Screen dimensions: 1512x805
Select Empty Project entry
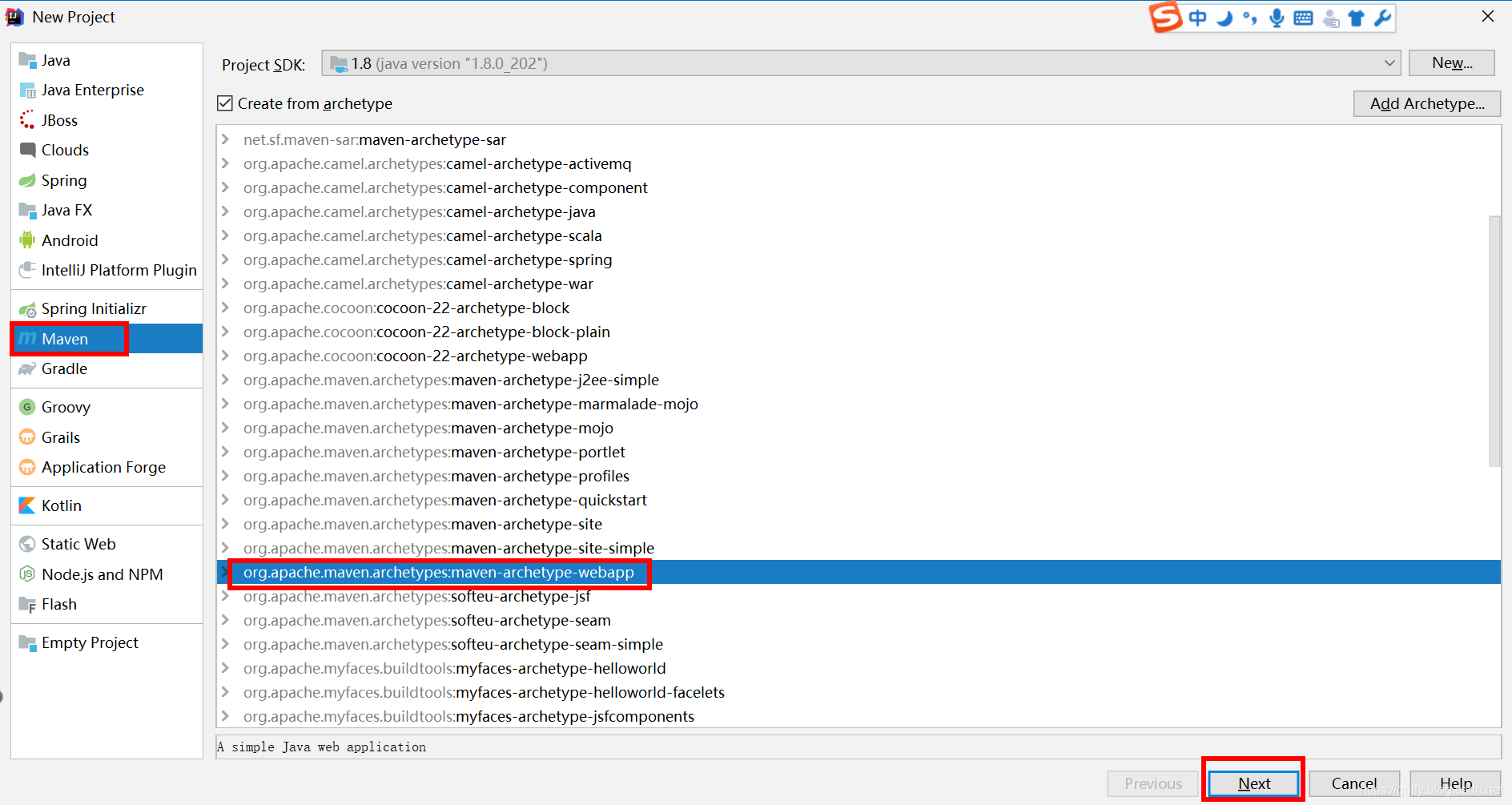coord(107,643)
